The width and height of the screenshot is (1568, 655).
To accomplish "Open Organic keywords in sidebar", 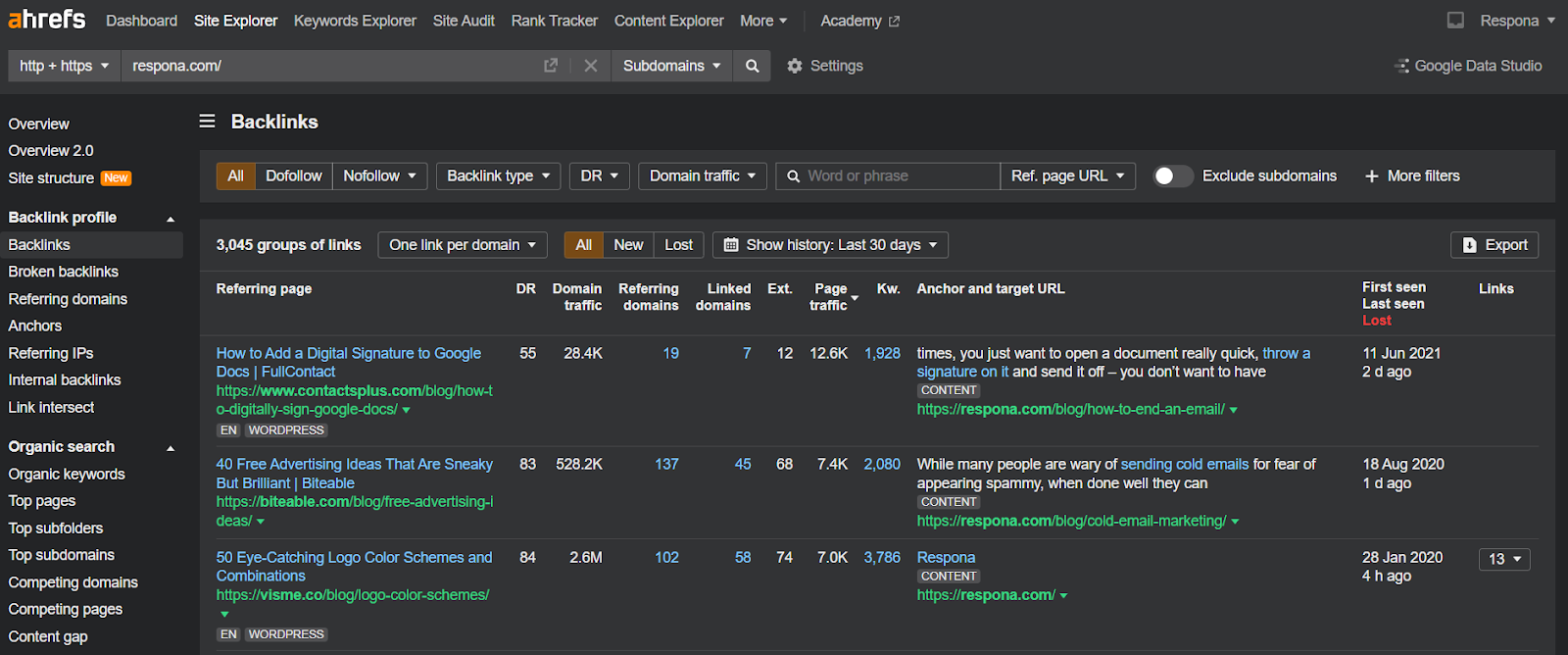I will (x=67, y=475).
